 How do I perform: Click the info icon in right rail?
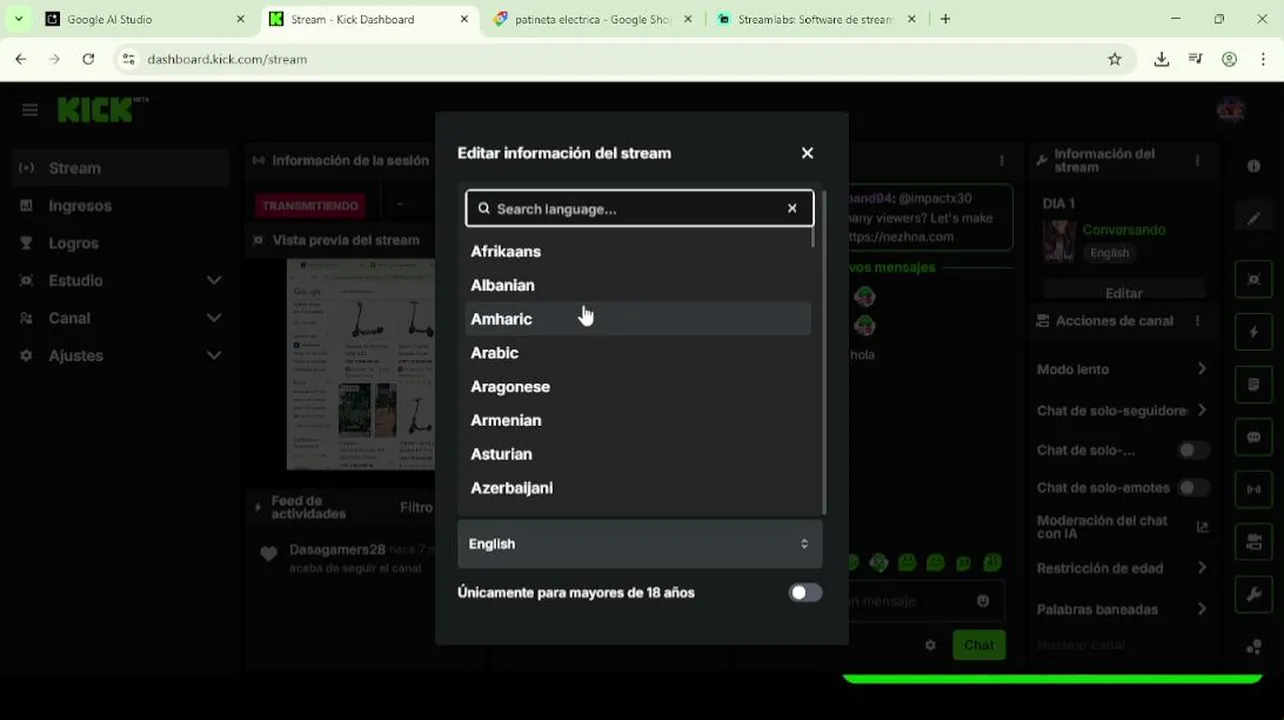tap(1254, 166)
